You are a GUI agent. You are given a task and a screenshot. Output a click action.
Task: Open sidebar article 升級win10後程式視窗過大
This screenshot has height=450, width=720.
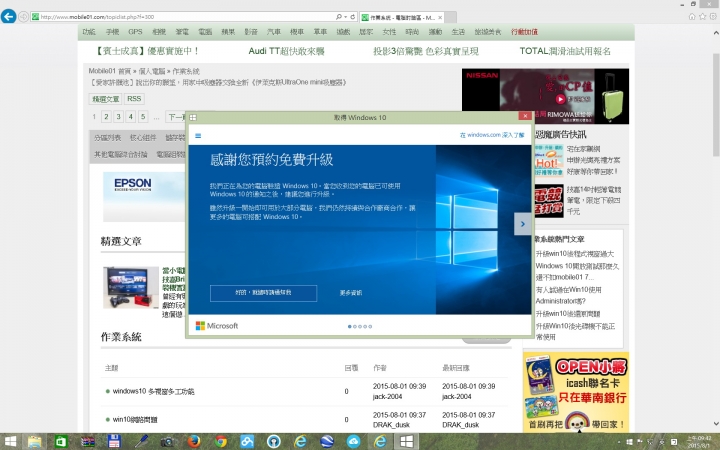pyautogui.click(x=574, y=254)
